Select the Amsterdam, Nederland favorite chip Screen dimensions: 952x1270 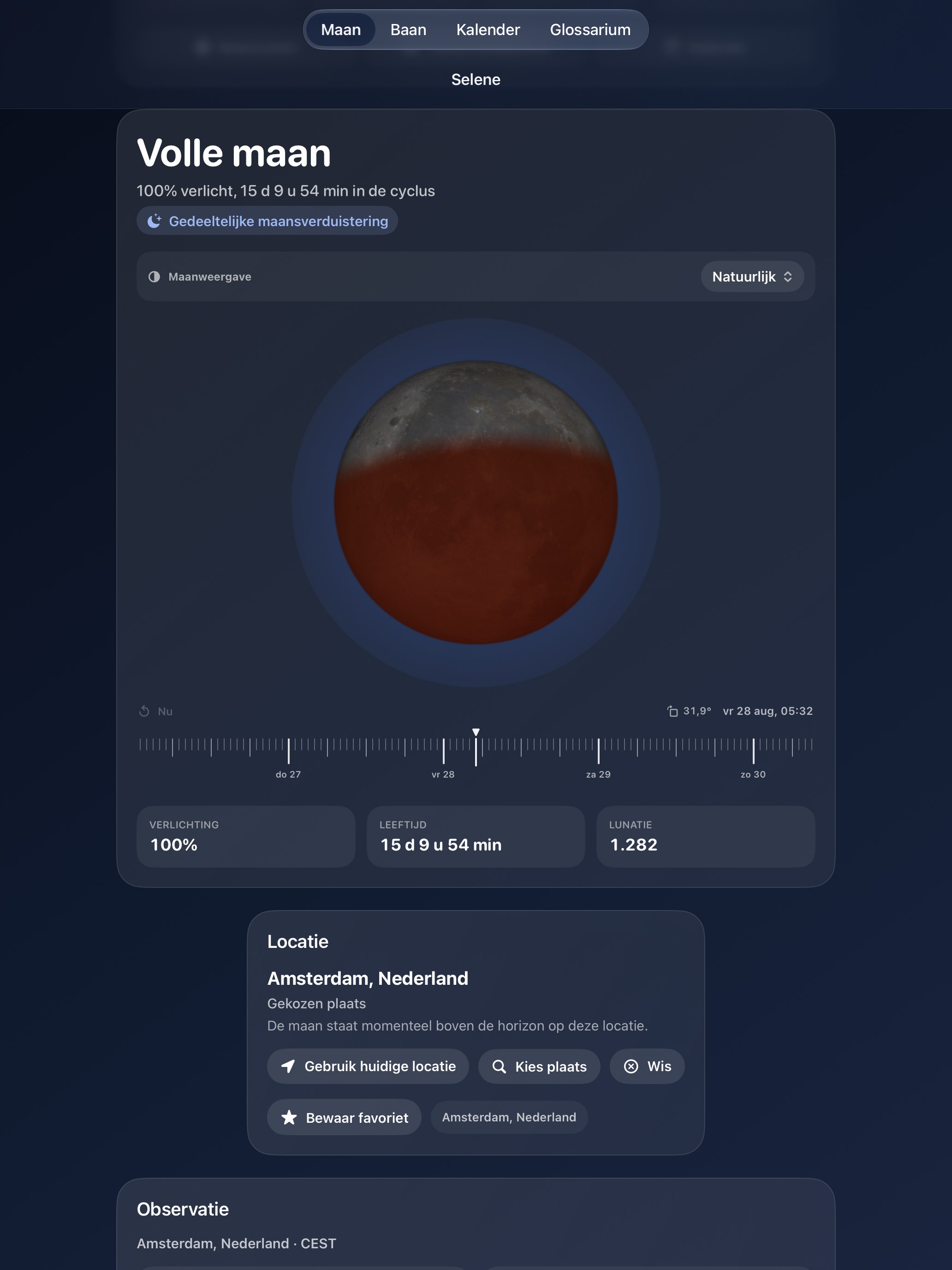coord(509,1117)
